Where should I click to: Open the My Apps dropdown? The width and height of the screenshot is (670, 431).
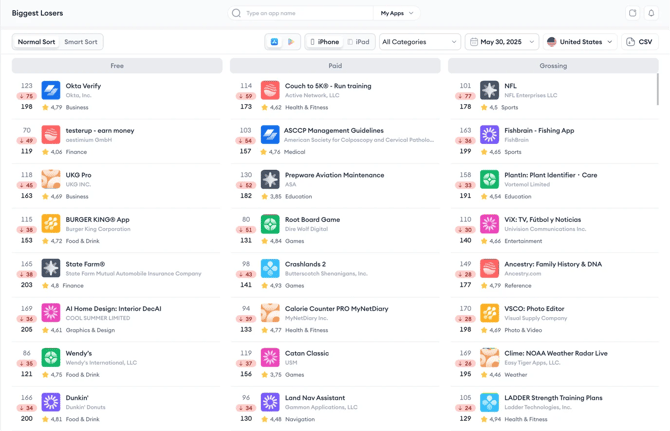click(x=397, y=13)
